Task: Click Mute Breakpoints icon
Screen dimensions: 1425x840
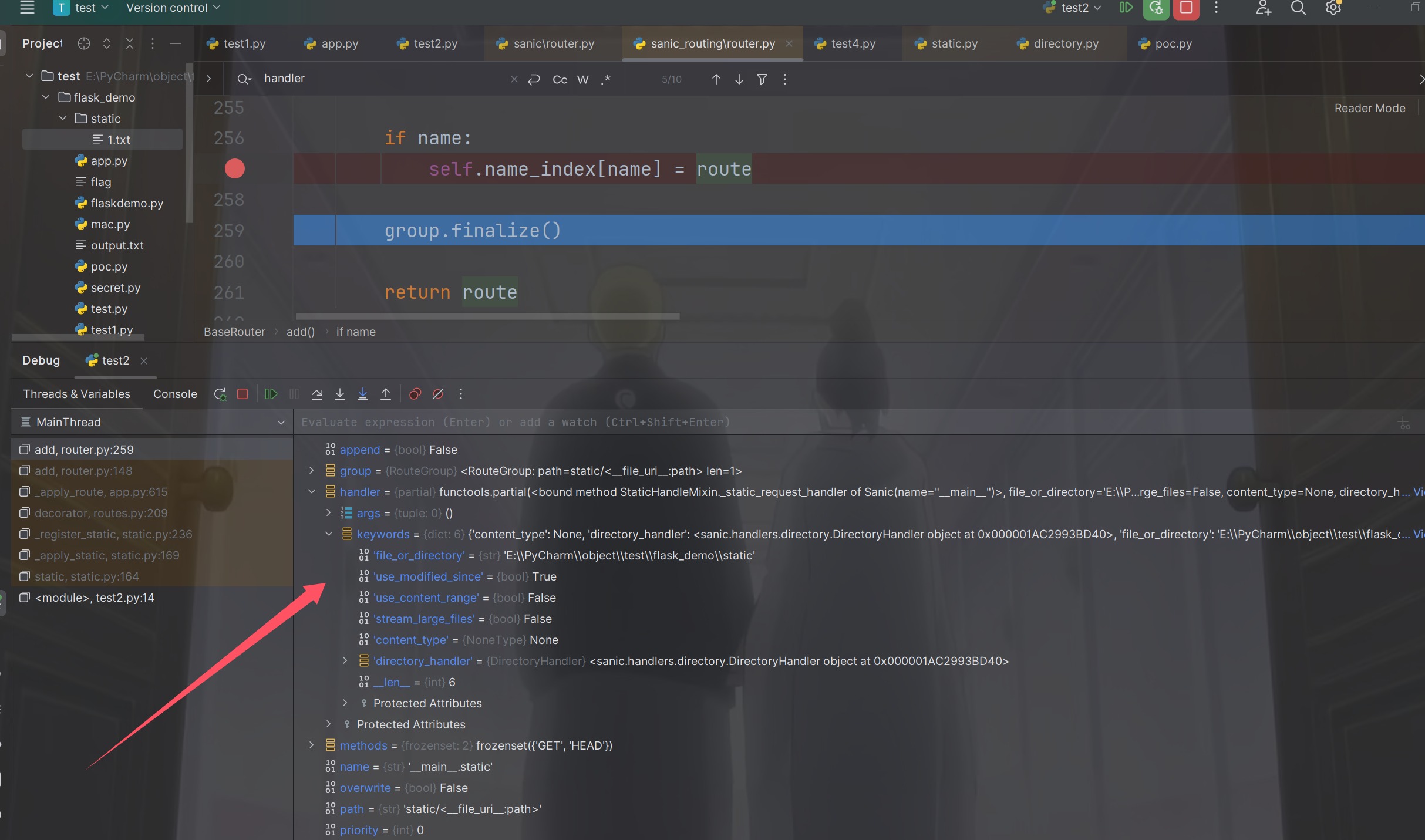Action: (438, 394)
